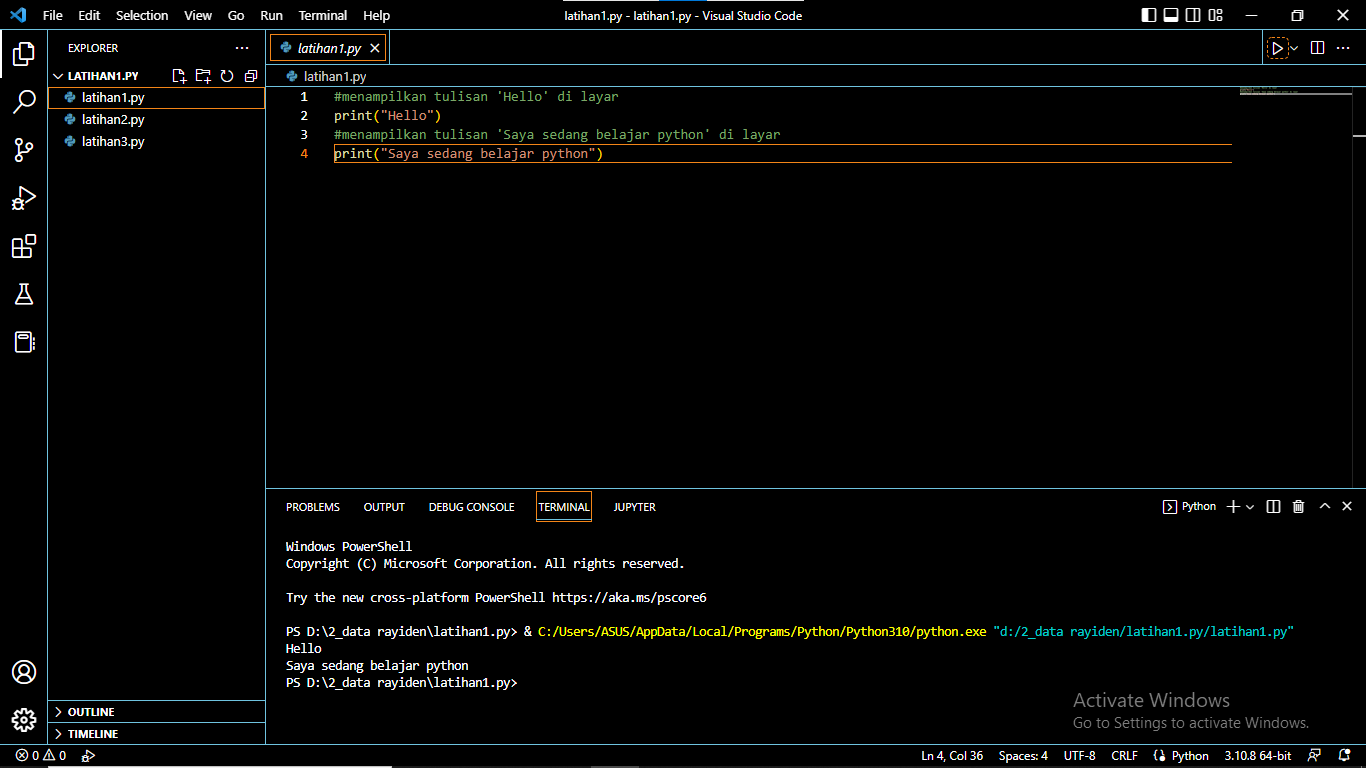Open the Extensions view
The height and width of the screenshot is (768, 1366).
coord(24,246)
